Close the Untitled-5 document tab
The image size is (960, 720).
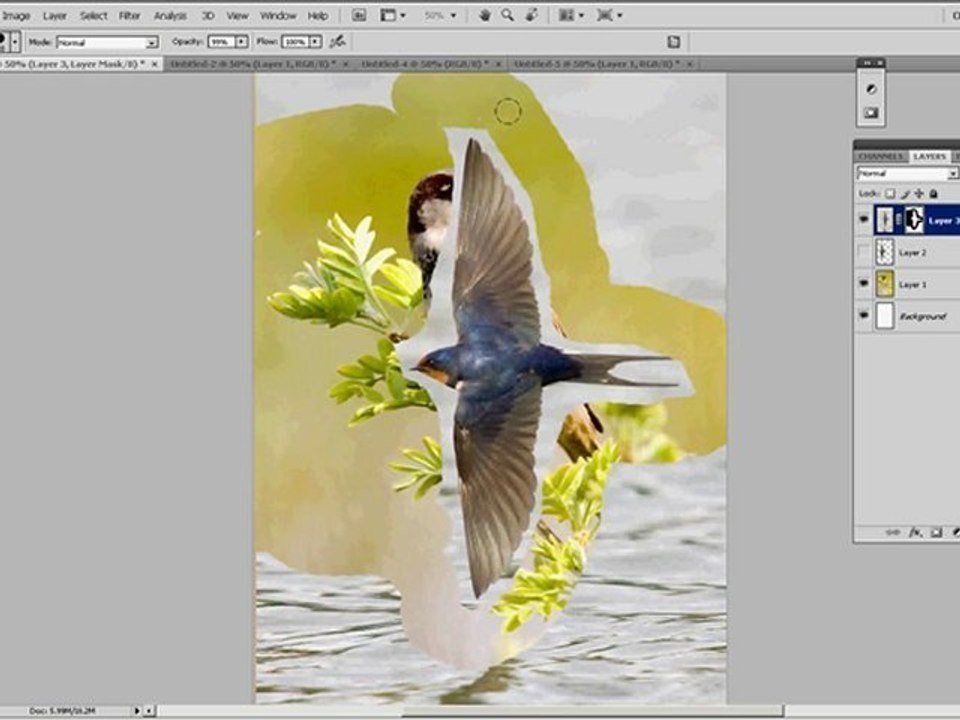[689, 64]
